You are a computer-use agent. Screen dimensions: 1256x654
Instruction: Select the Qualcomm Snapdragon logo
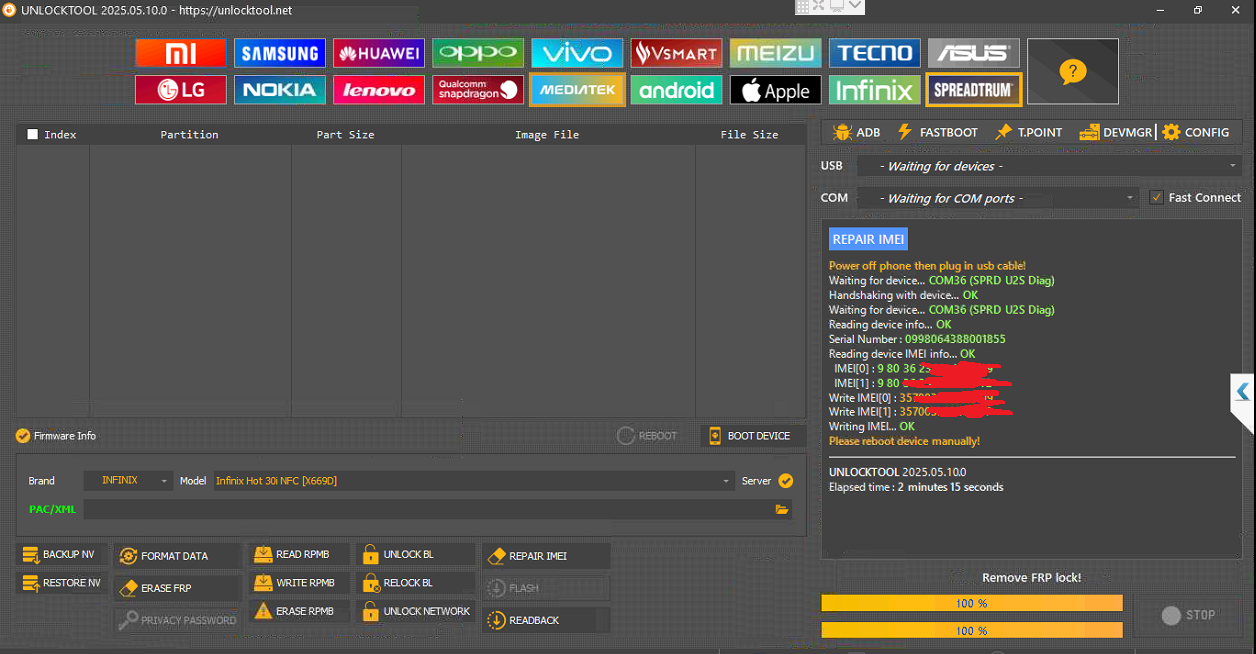coord(478,90)
